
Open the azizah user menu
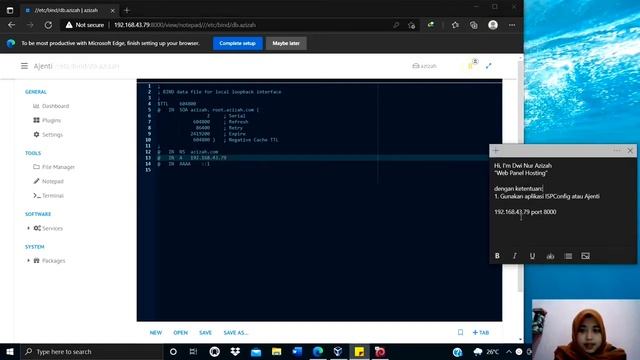coord(424,66)
